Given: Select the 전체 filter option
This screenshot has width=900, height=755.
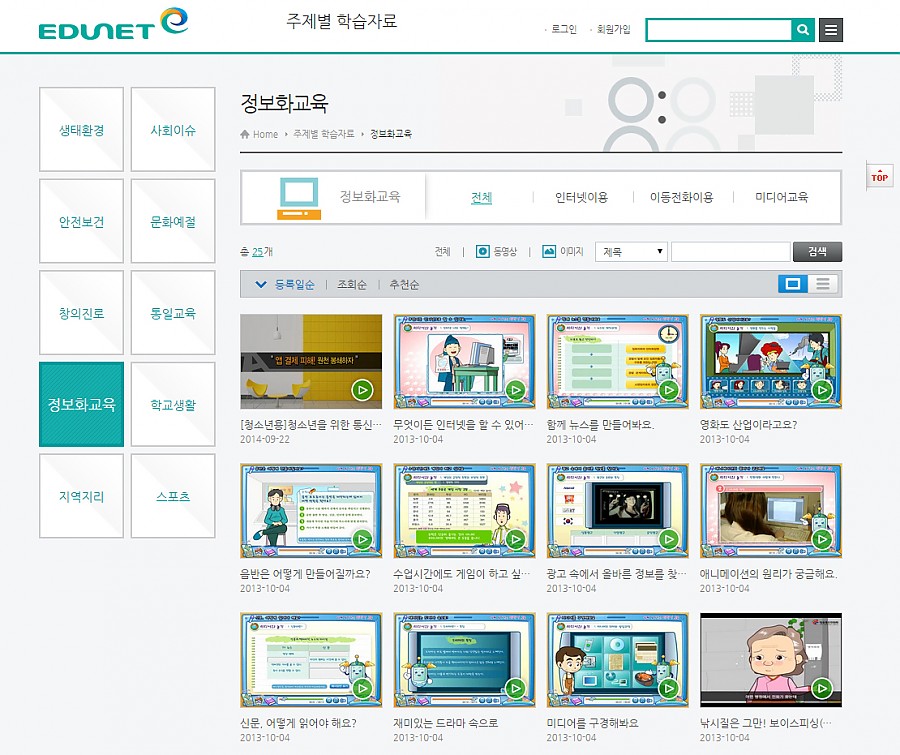Looking at the screenshot, I should [442, 252].
